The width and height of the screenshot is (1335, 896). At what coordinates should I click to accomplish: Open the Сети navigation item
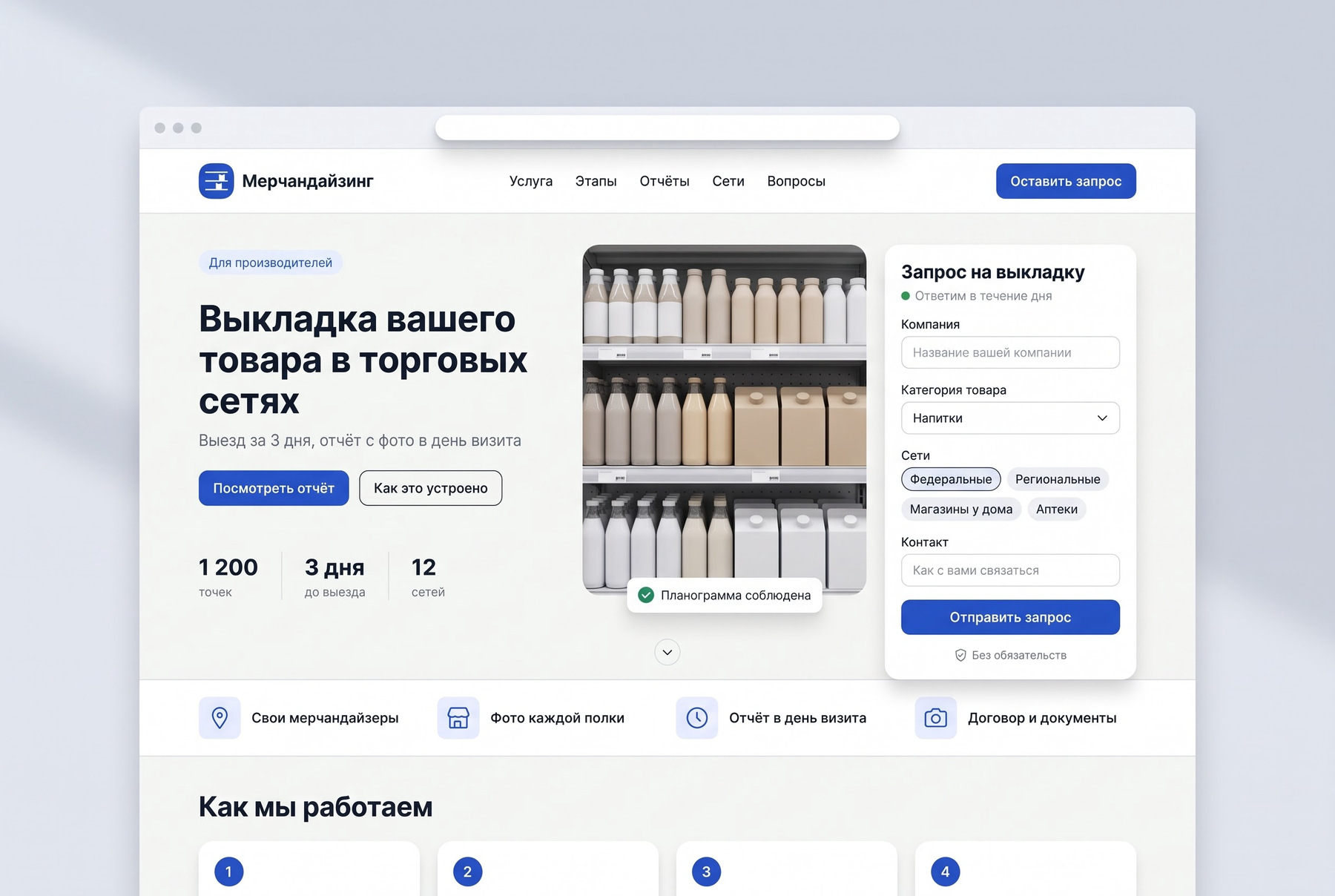[728, 181]
